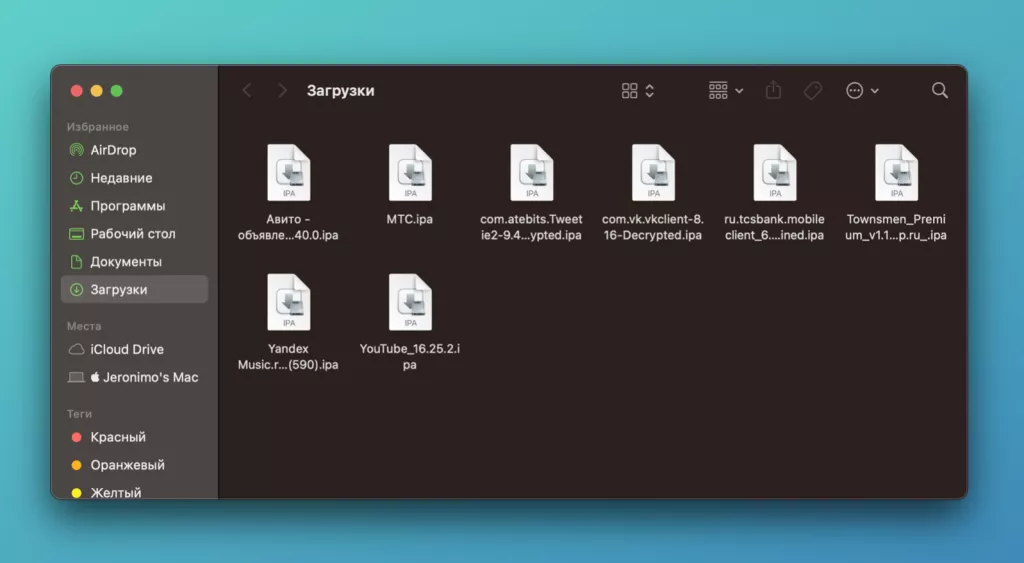Select com.vk.vkclient-8.16-Decrypted.ipa file

pos(653,173)
